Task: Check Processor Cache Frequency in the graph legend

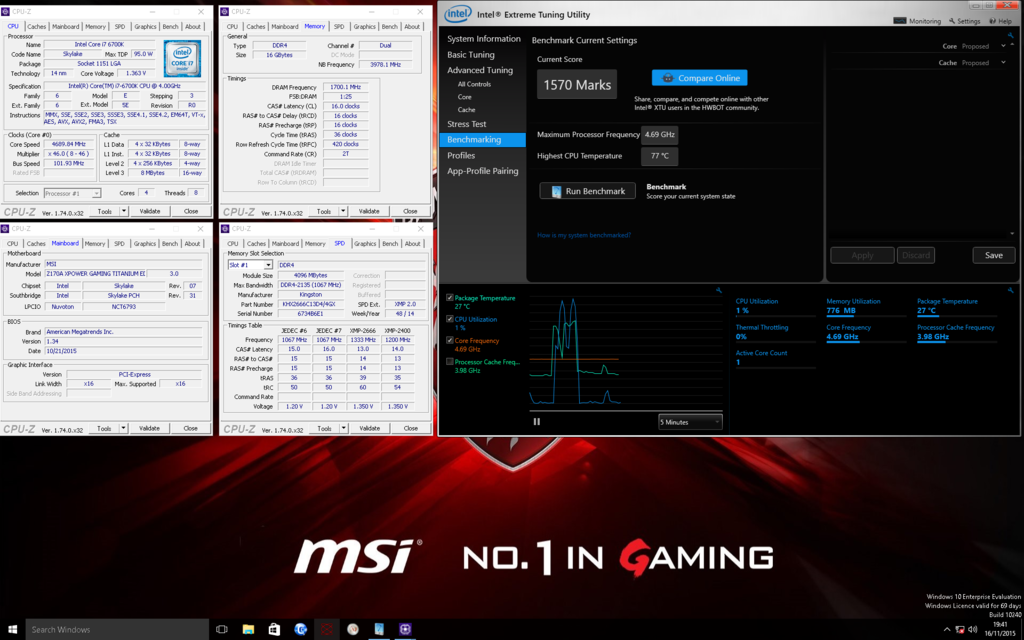Action: [450, 362]
